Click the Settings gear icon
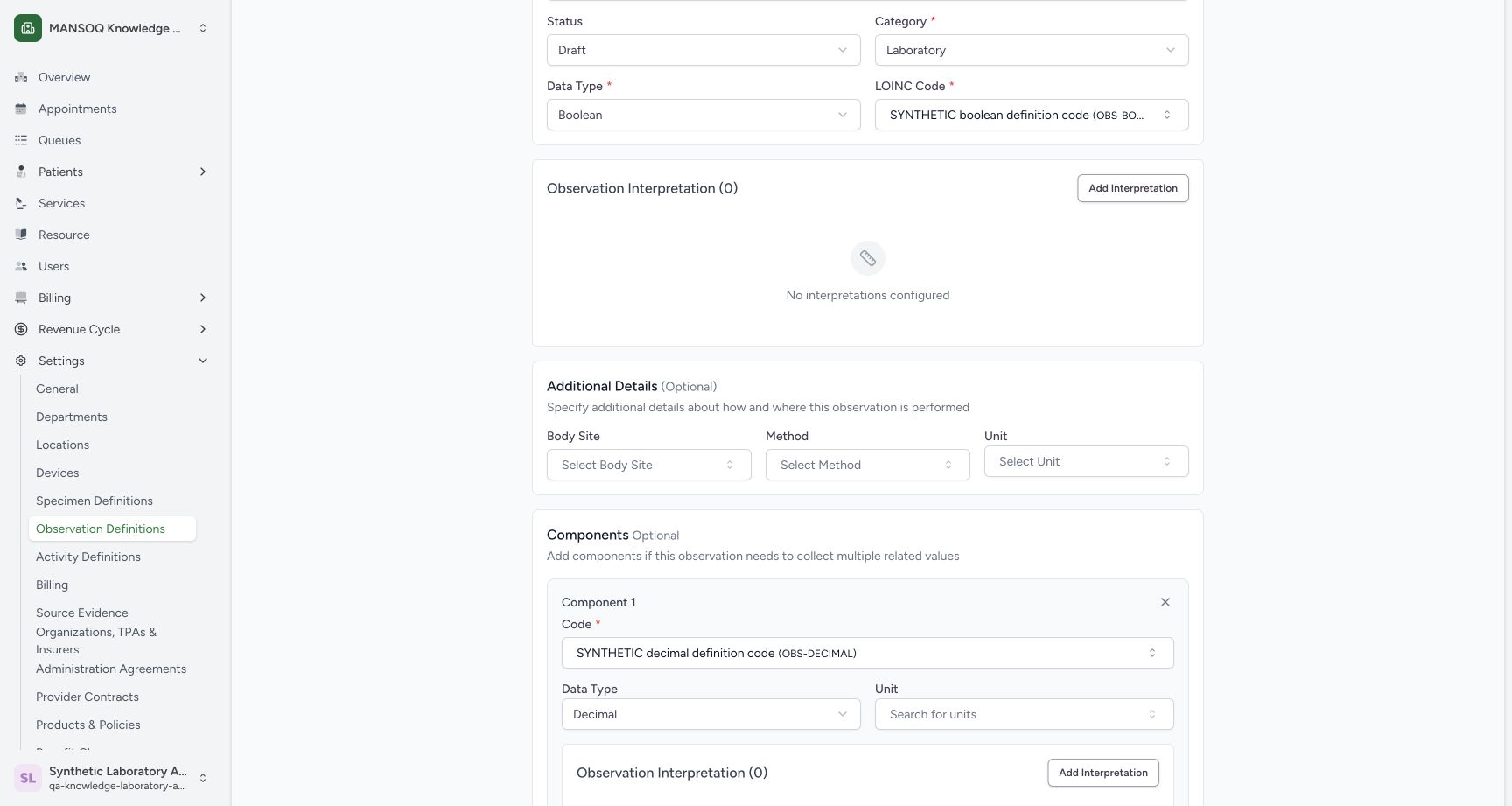The height and width of the screenshot is (806, 1512). [21, 361]
